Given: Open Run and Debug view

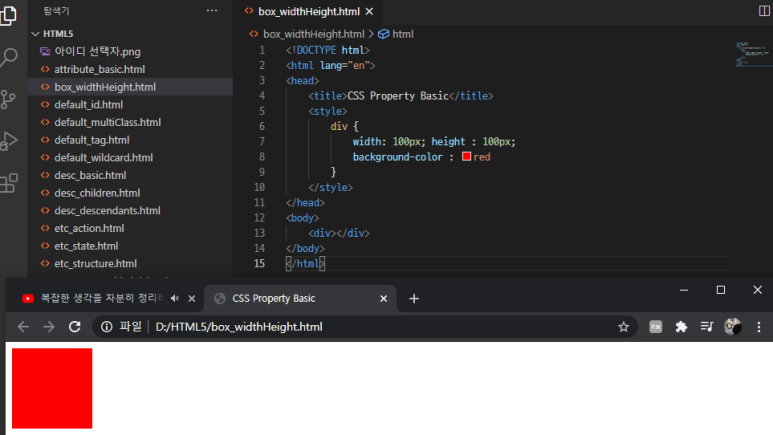Looking at the screenshot, I should click(8, 141).
